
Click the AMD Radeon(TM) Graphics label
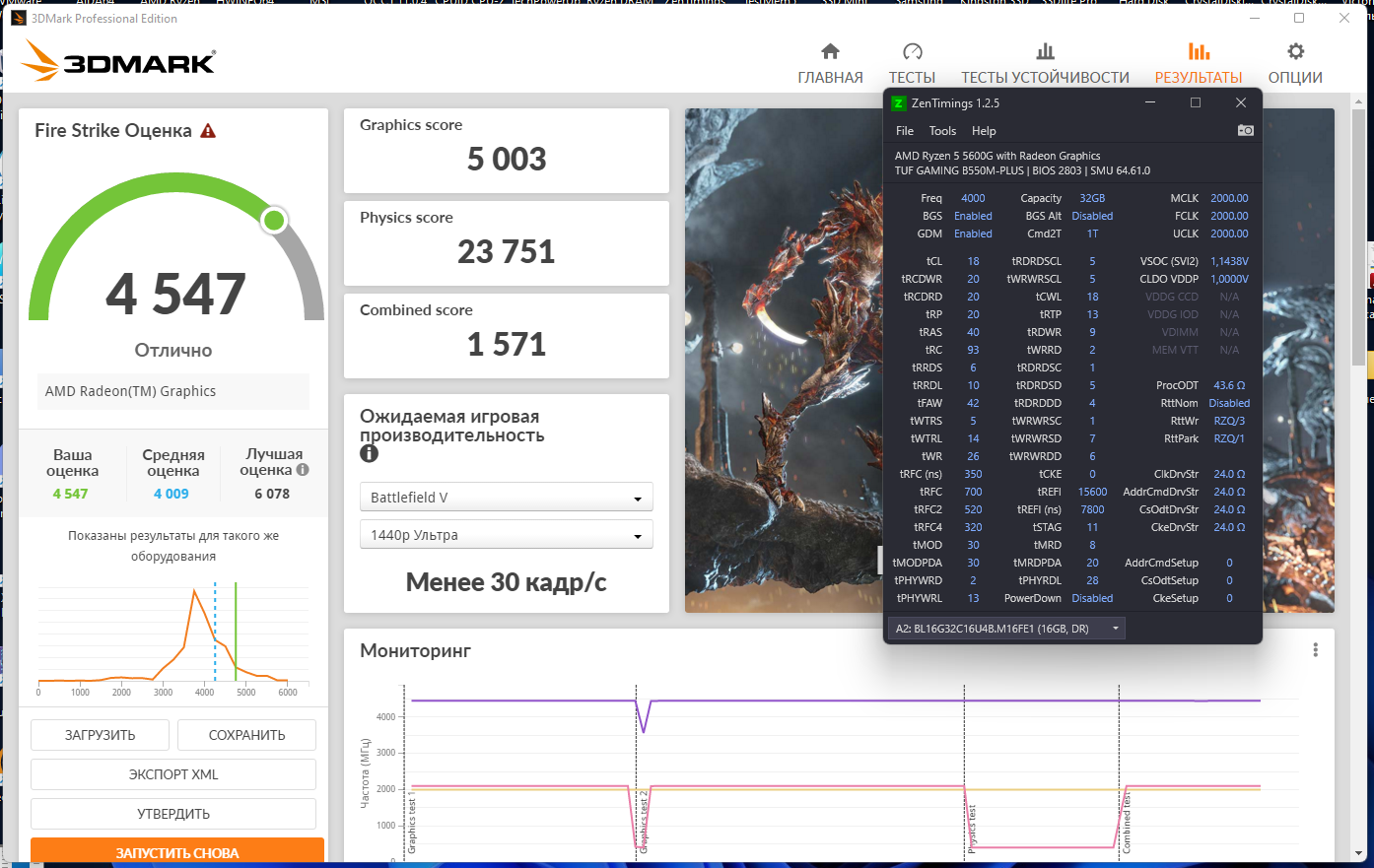pos(130,391)
